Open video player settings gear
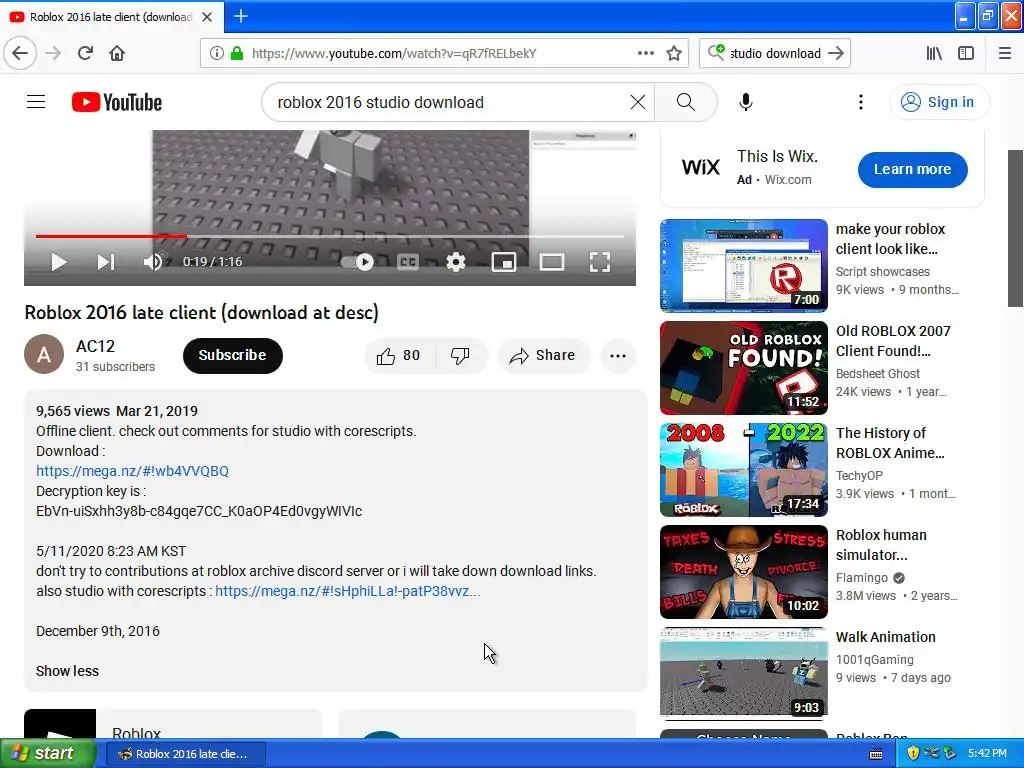The width and height of the screenshot is (1024, 768). coord(456,262)
